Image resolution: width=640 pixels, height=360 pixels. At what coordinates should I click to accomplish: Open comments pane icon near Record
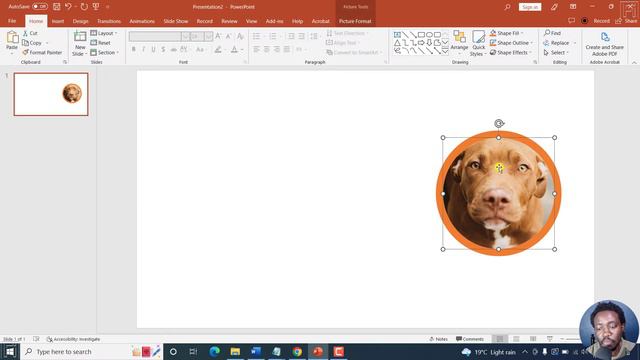[571, 21]
